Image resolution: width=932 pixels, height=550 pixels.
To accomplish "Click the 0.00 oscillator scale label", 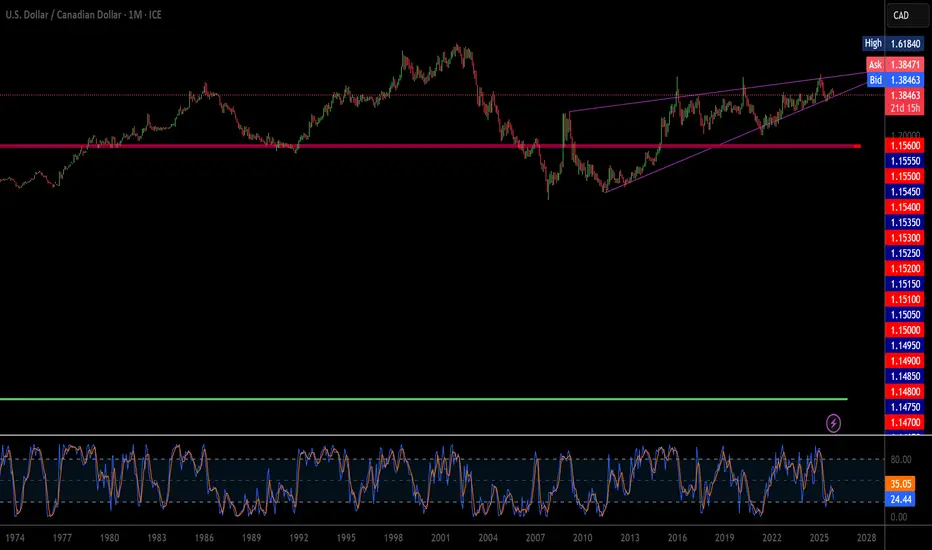I will click(899, 517).
